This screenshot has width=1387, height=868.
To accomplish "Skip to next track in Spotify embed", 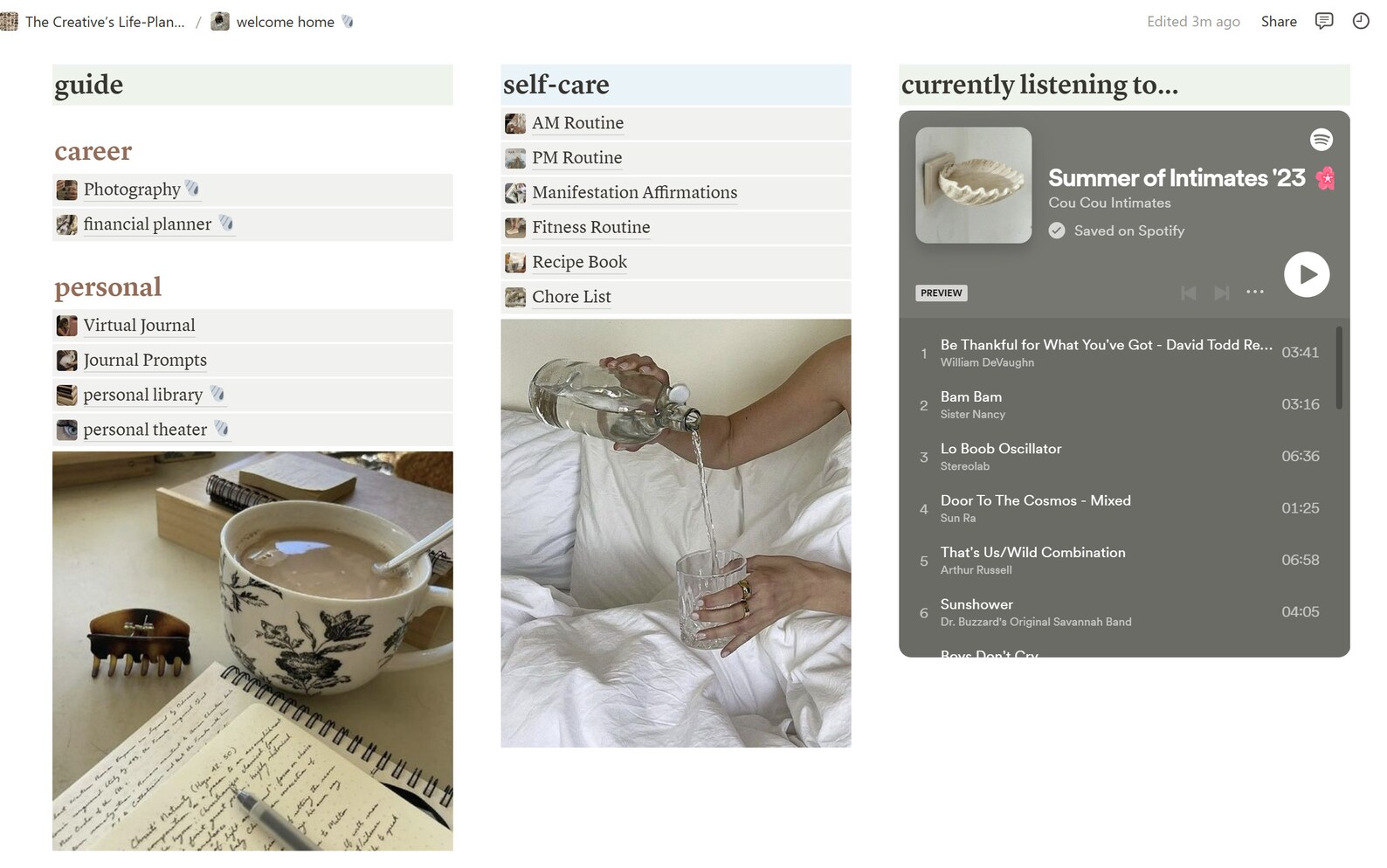I will point(1222,293).
